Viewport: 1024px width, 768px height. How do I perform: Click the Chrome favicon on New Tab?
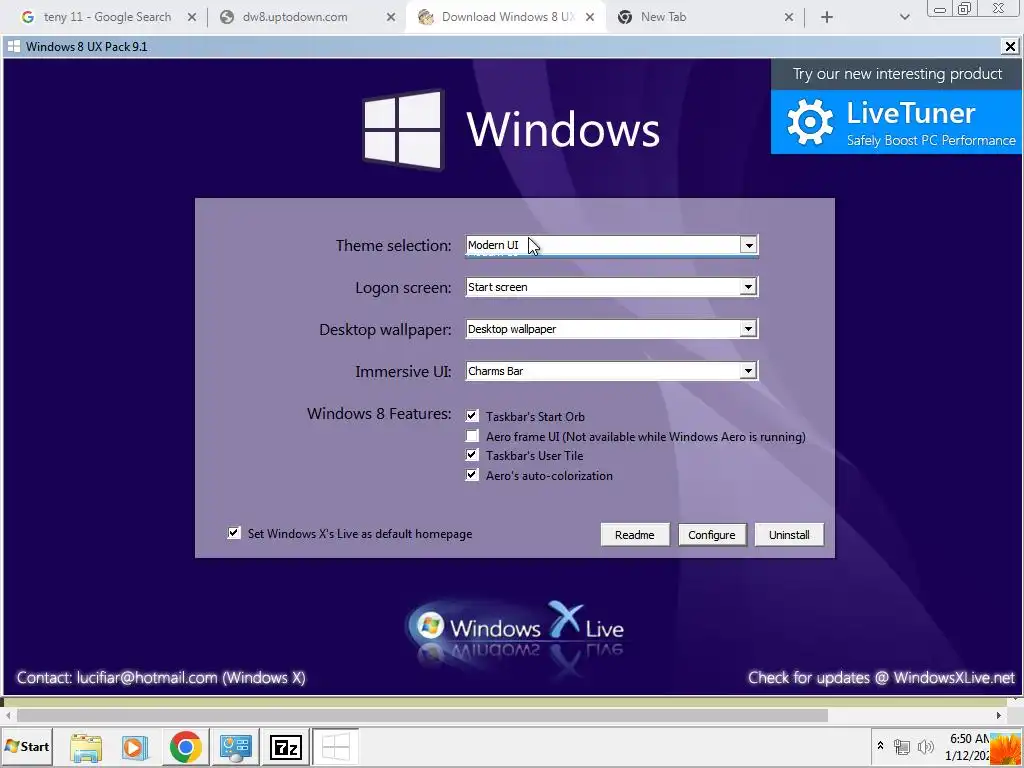(625, 17)
